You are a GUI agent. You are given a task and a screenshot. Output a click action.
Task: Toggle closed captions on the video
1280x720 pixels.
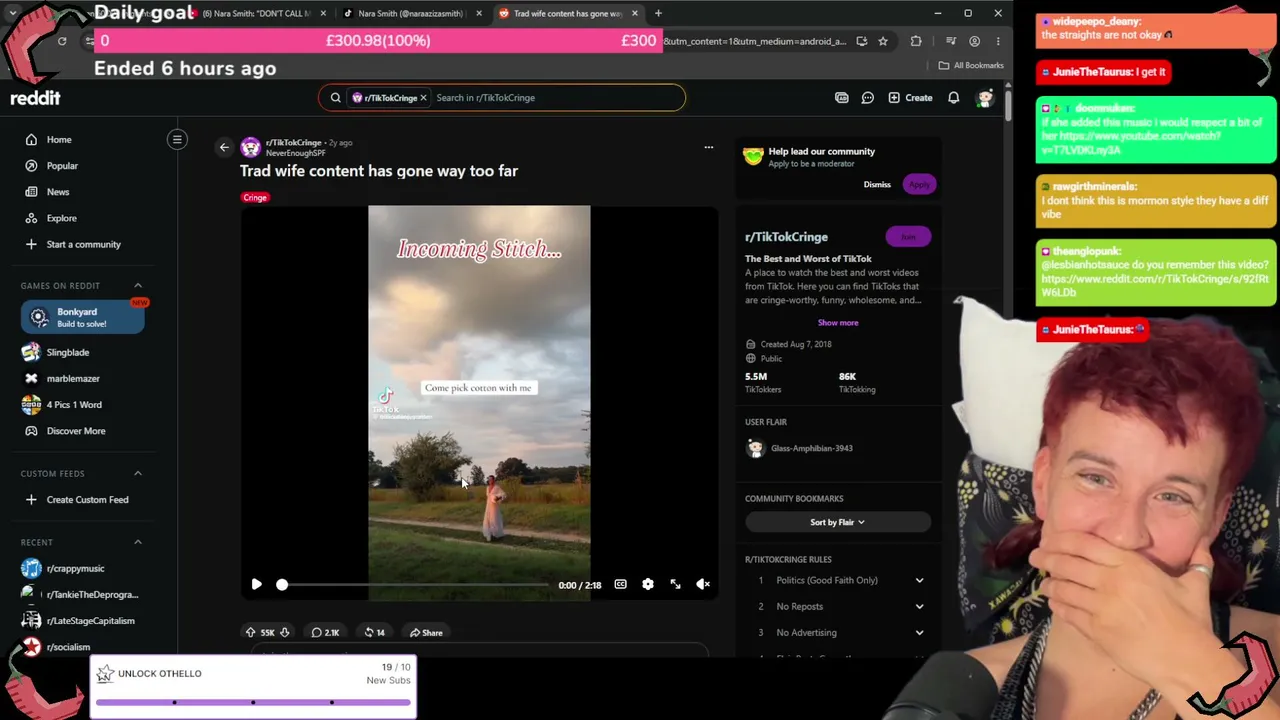point(620,584)
